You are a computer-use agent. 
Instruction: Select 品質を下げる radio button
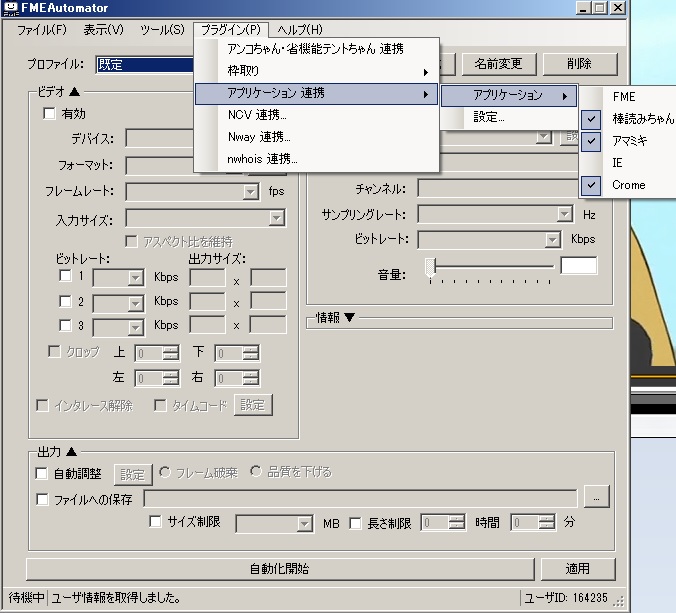click(256, 472)
